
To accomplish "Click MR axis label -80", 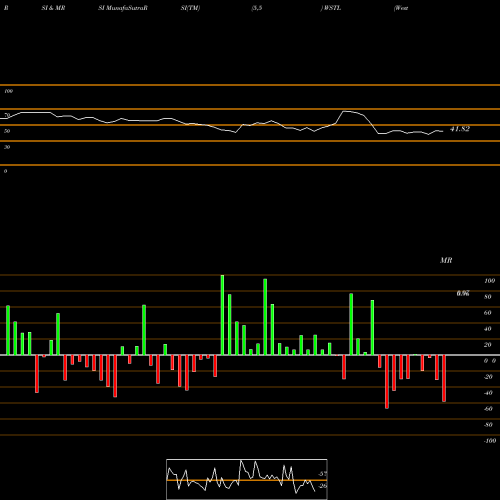I will click(x=488, y=425).
